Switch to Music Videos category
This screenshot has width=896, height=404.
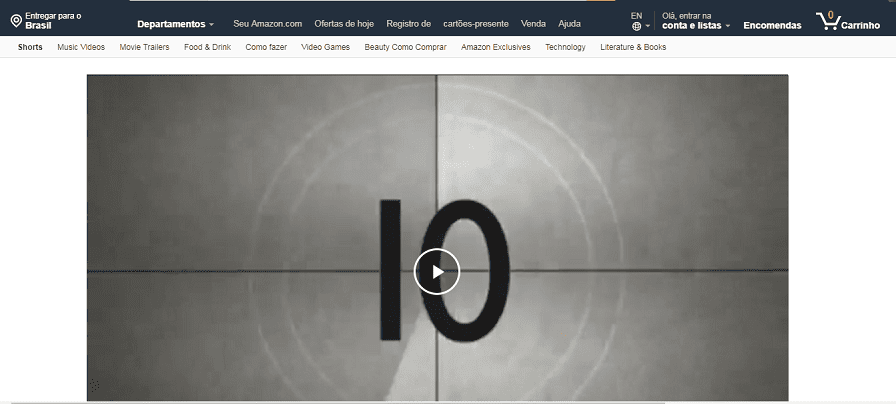(x=81, y=47)
